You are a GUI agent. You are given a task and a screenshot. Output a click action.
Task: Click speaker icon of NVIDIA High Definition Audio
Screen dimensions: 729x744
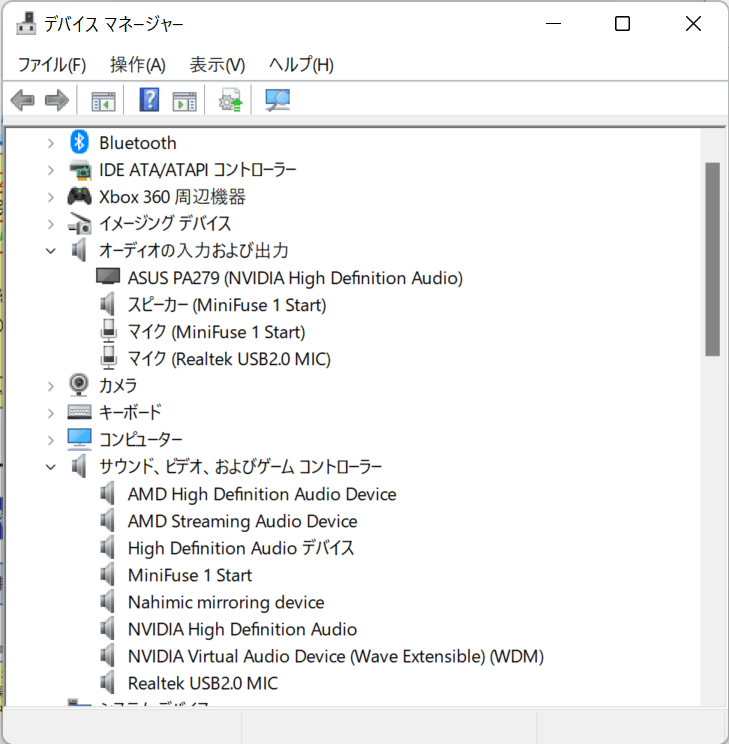tap(108, 629)
